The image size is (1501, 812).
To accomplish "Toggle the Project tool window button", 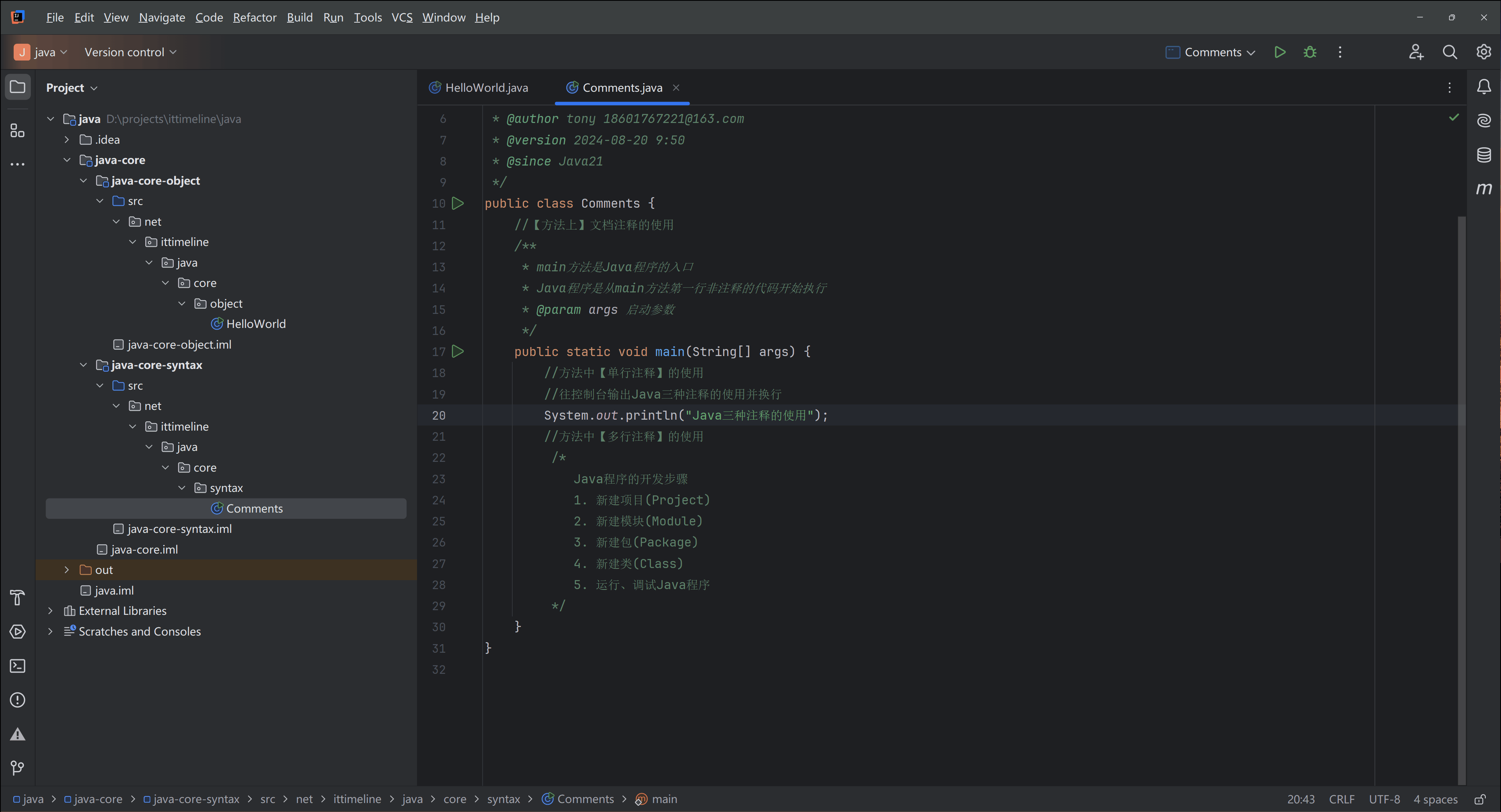I will (x=18, y=87).
